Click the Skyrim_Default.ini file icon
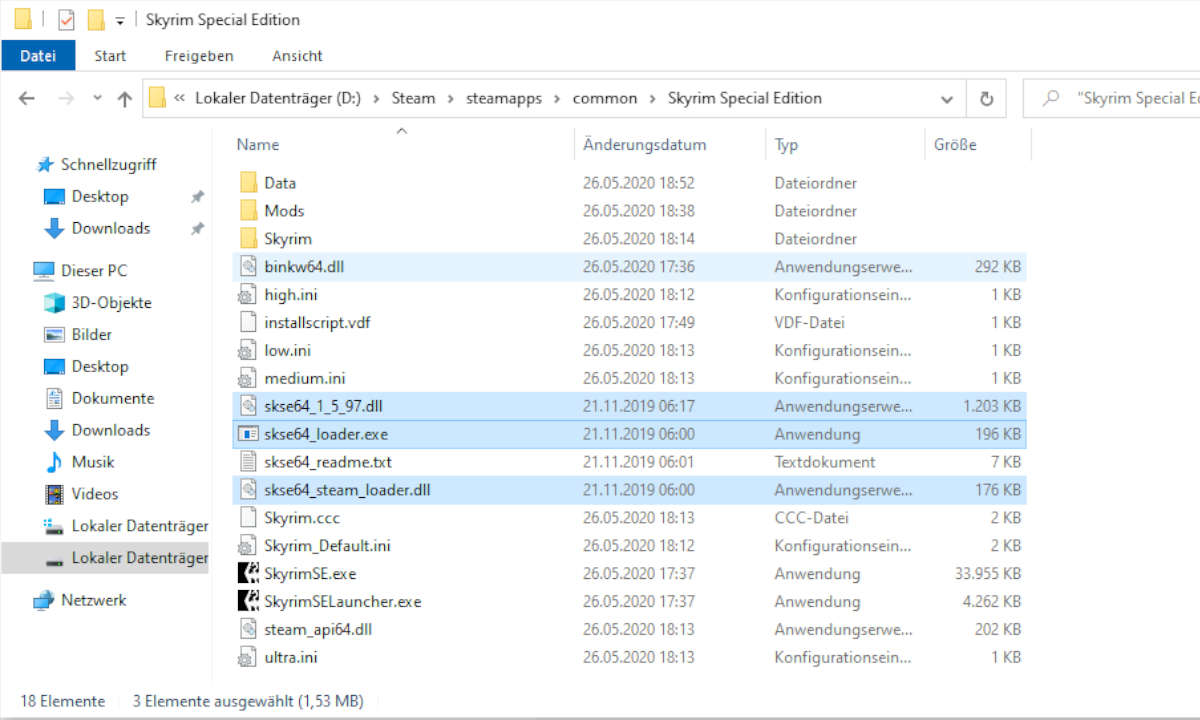The image size is (1200, 720). 248,546
